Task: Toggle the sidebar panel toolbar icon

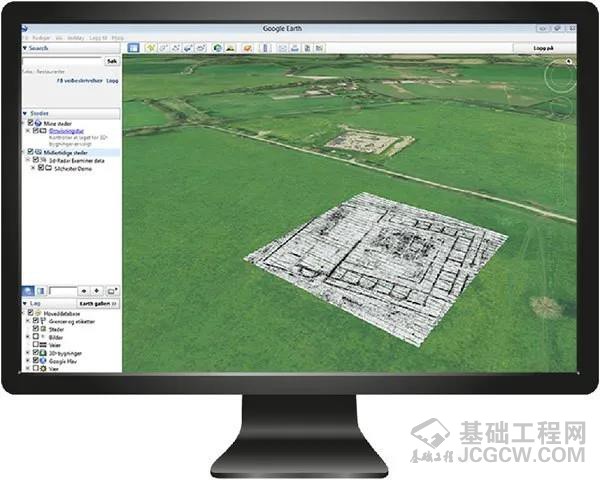Action: coord(132,46)
